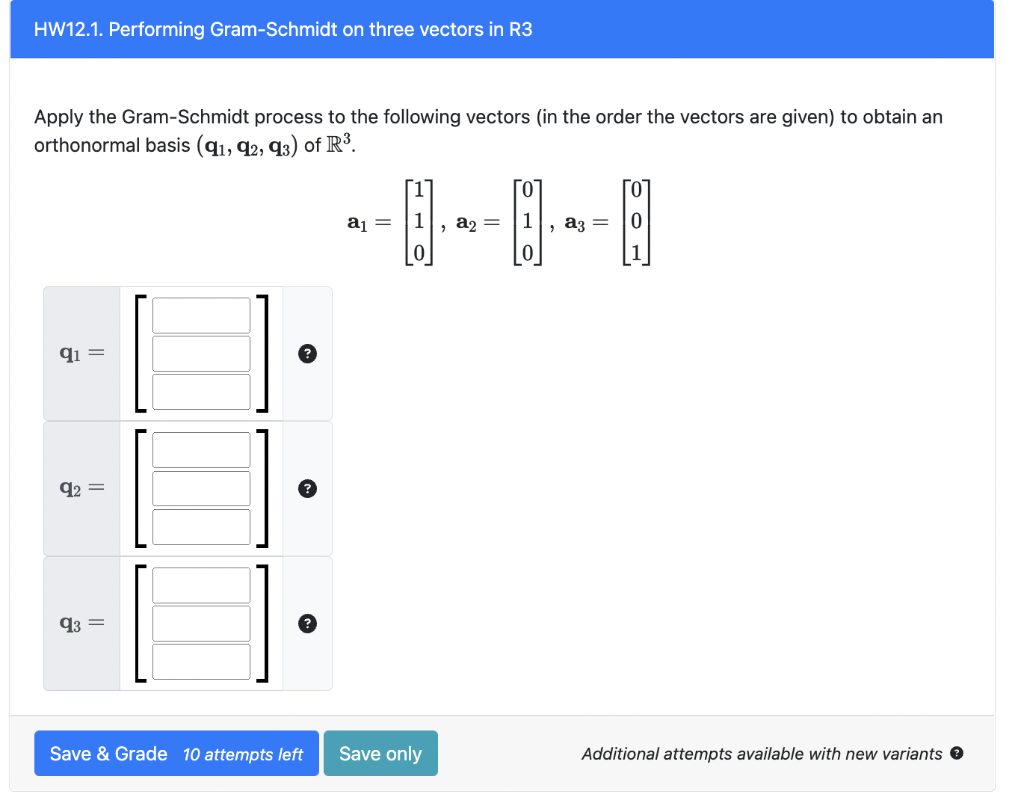Click the HW12.1 title header bar
1024x812 pixels.
coord(500,29)
